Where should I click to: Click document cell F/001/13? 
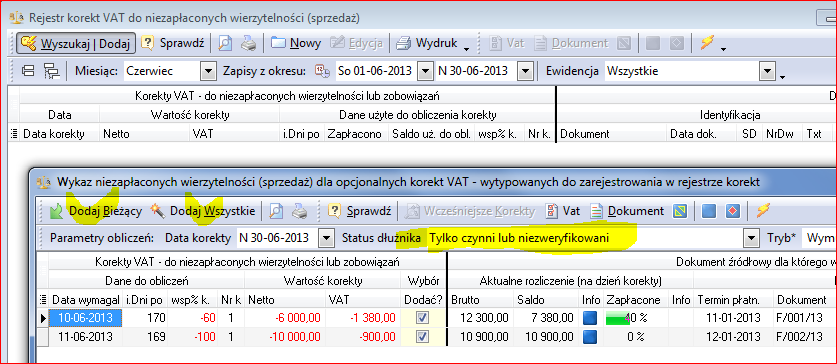pyautogui.click(x=804, y=318)
